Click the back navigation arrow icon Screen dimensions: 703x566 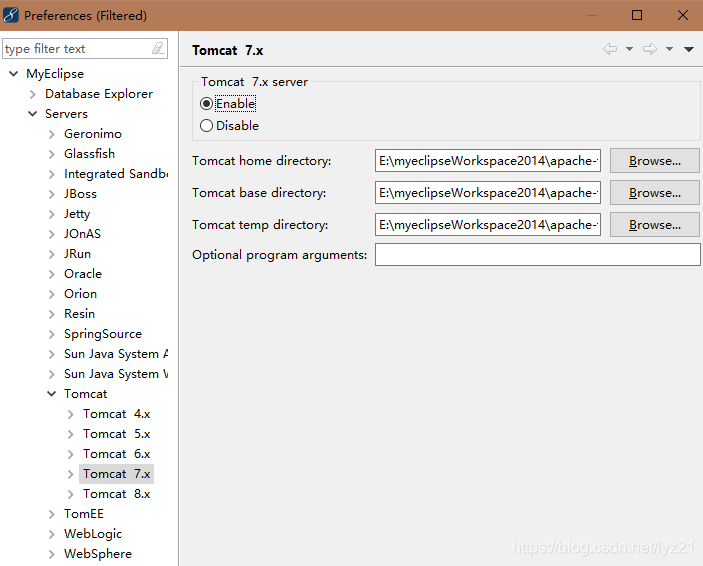pyautogui.click(x=610, y=49)
